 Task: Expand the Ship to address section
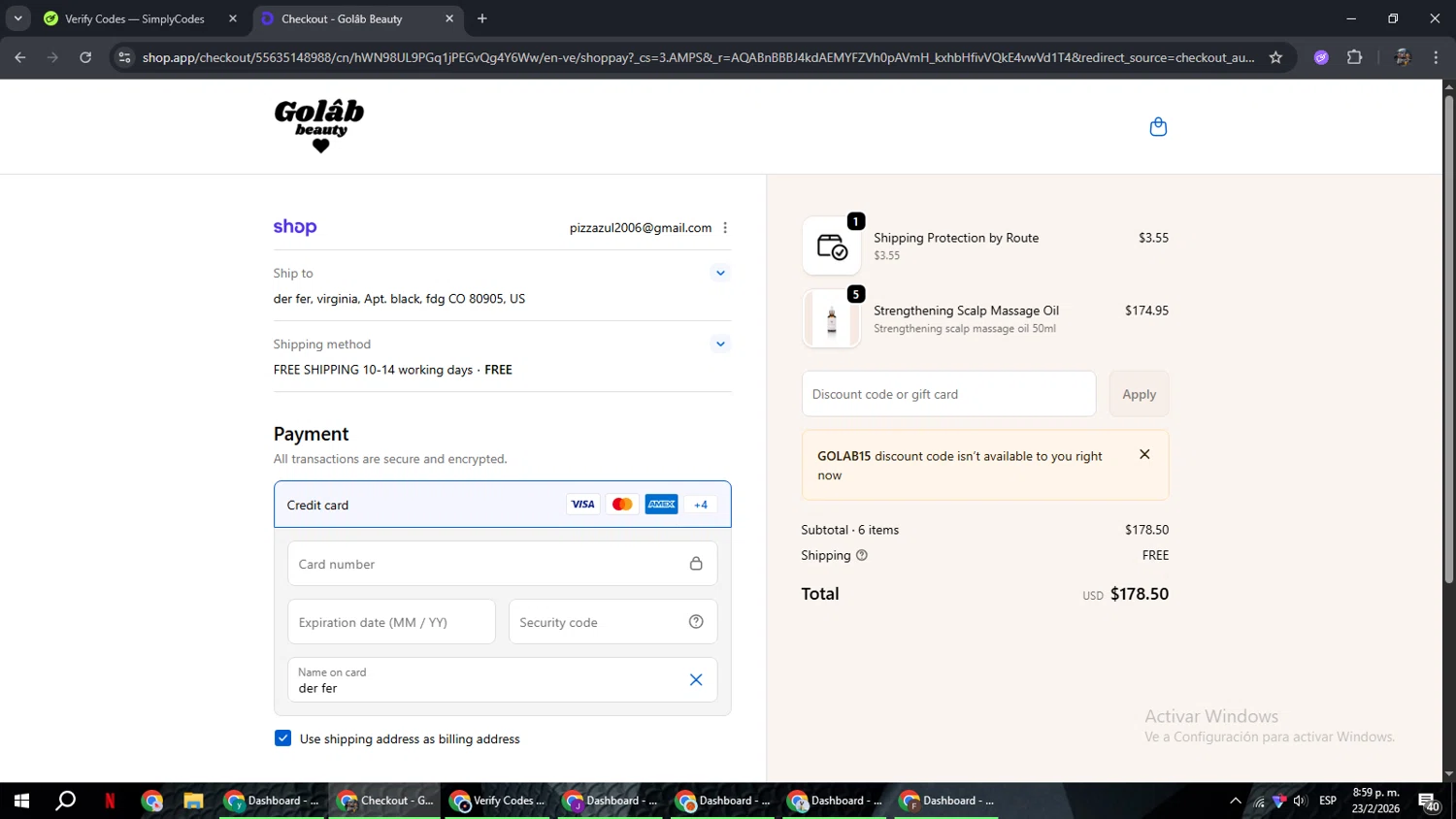pos(720,273)
